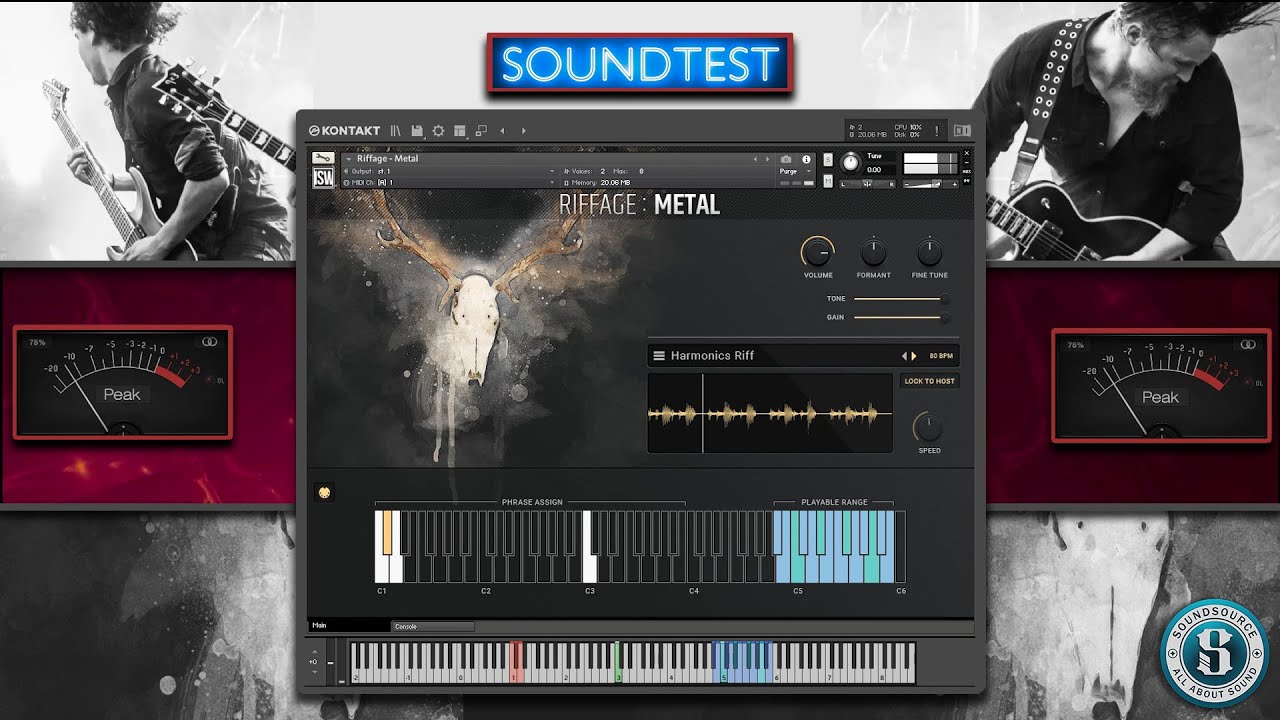Screen dimensions: 1280x720
Task: Open instrument edit wrench icon
Action: (323, 158)
